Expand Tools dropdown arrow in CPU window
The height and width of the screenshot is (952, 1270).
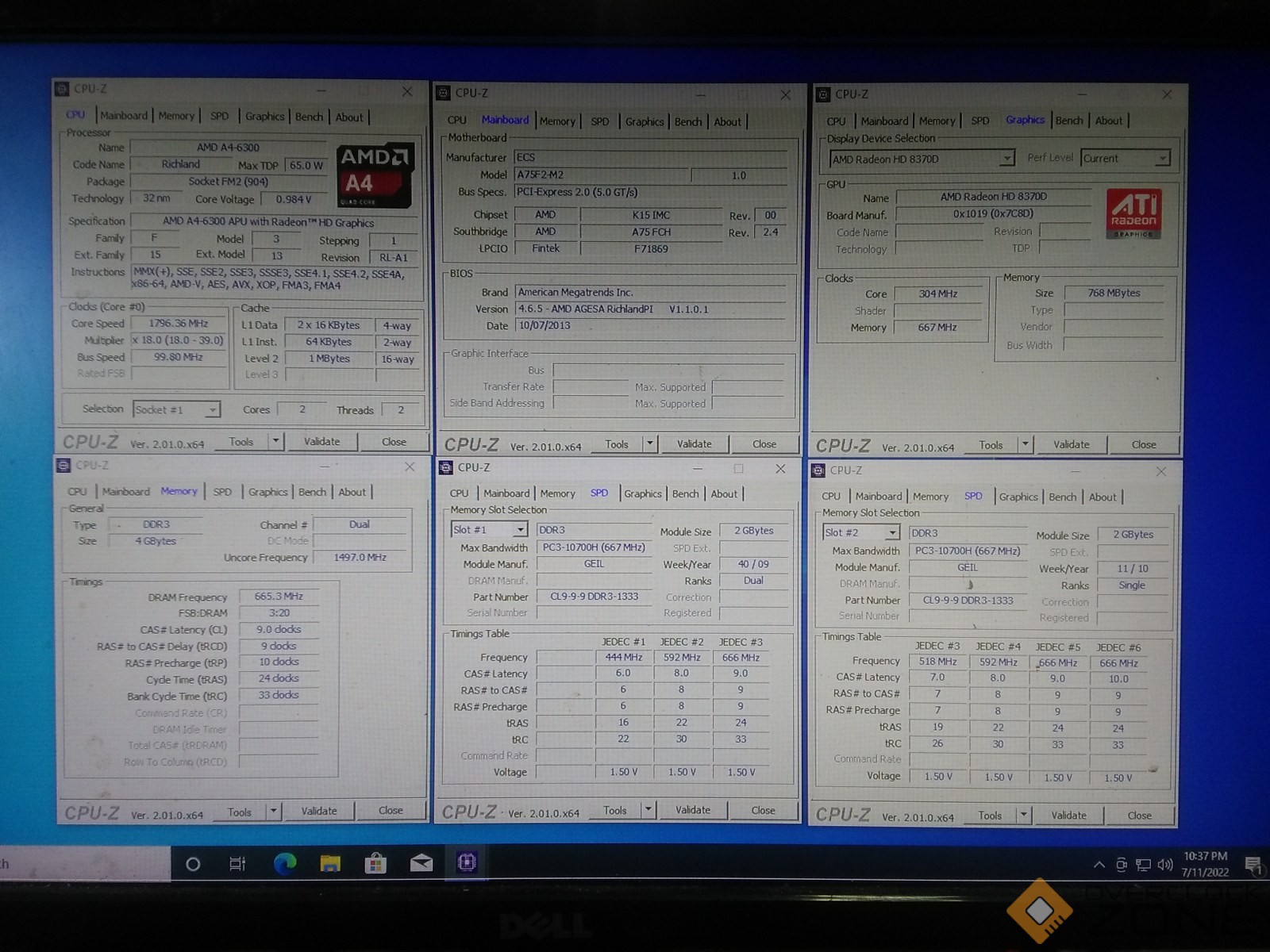(x=275, y=441)
